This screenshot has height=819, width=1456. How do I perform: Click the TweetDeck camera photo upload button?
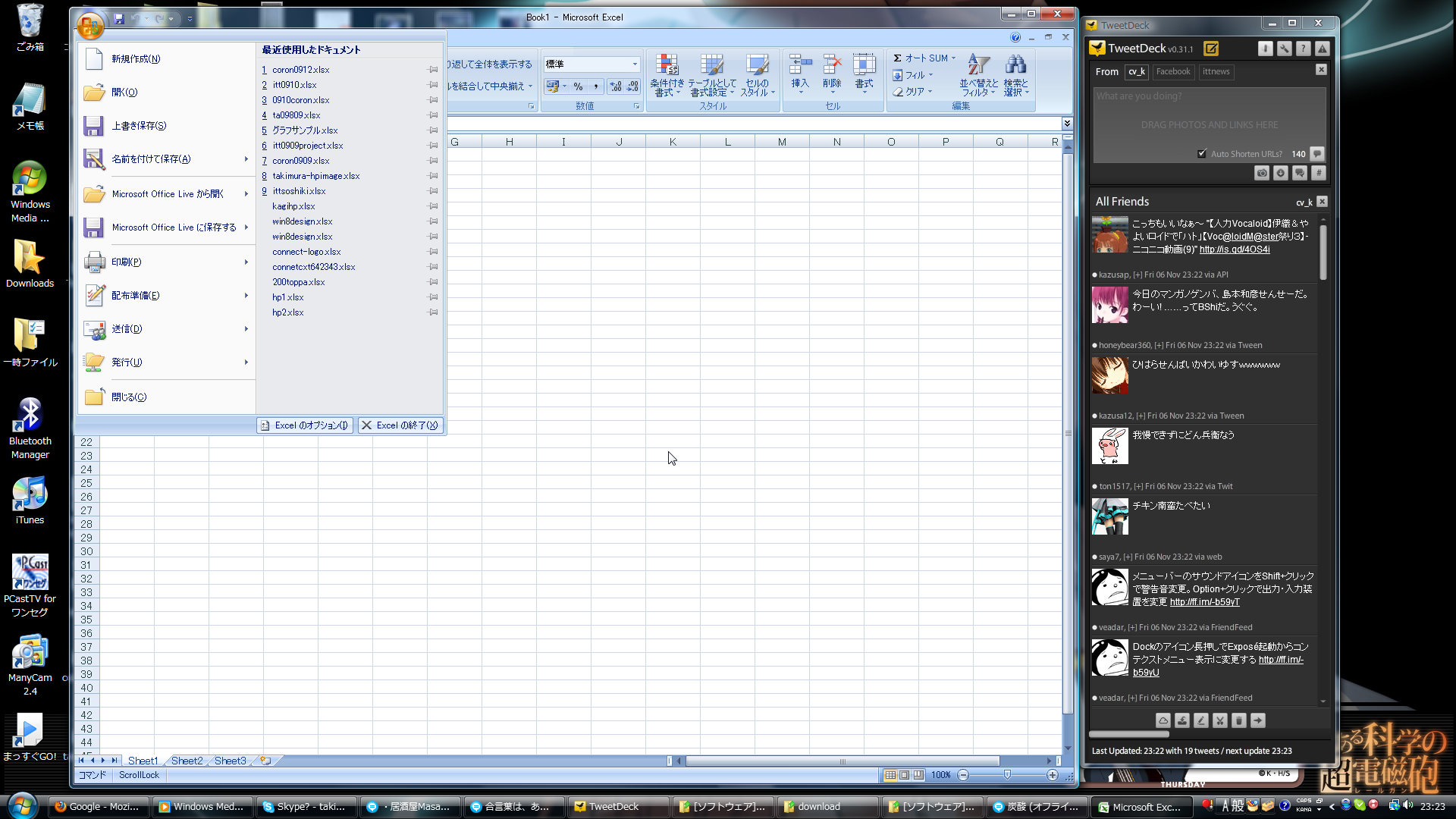(x=1262, y=173)
